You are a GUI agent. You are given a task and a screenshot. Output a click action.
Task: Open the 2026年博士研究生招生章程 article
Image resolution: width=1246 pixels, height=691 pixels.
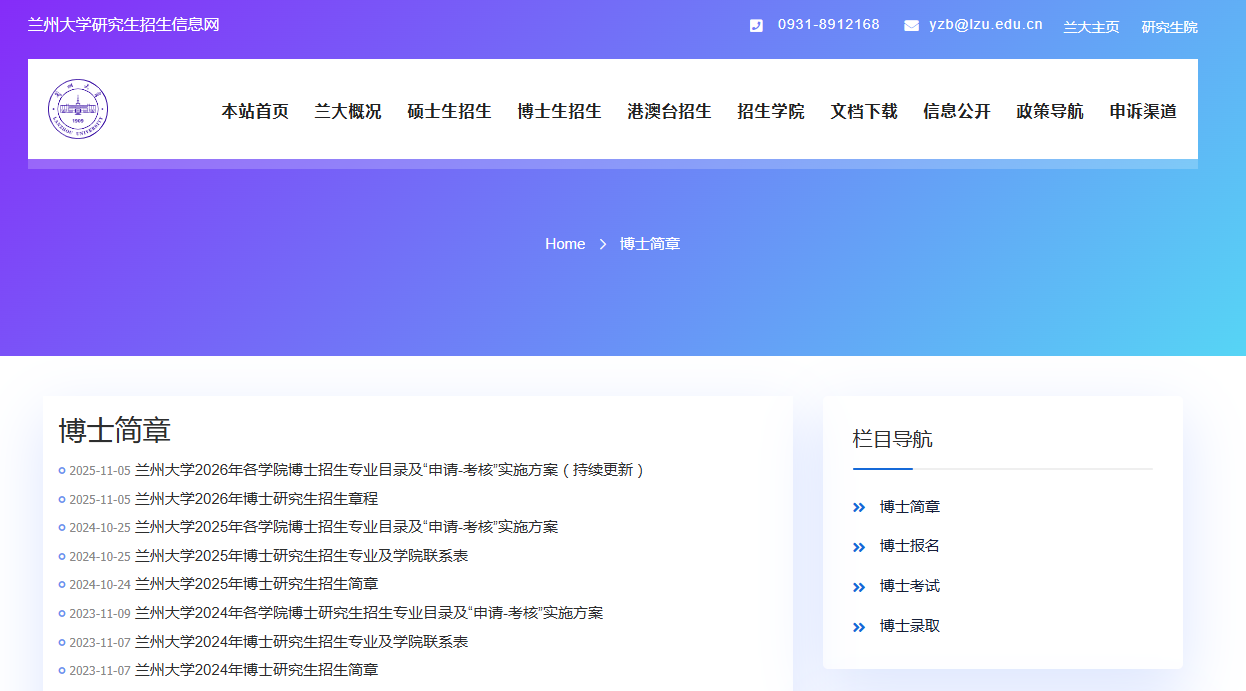[256, 499]
